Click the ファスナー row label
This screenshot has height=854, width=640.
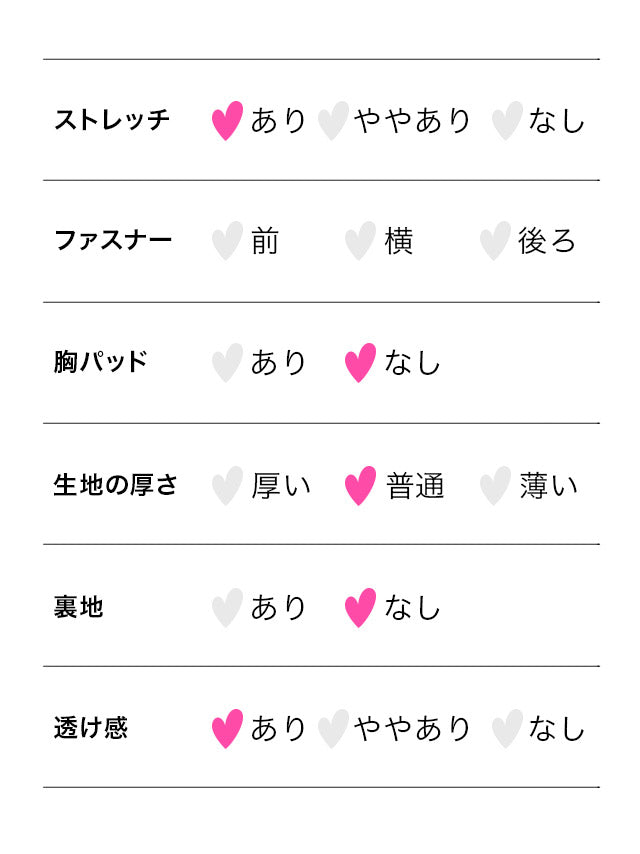point(112,240)
